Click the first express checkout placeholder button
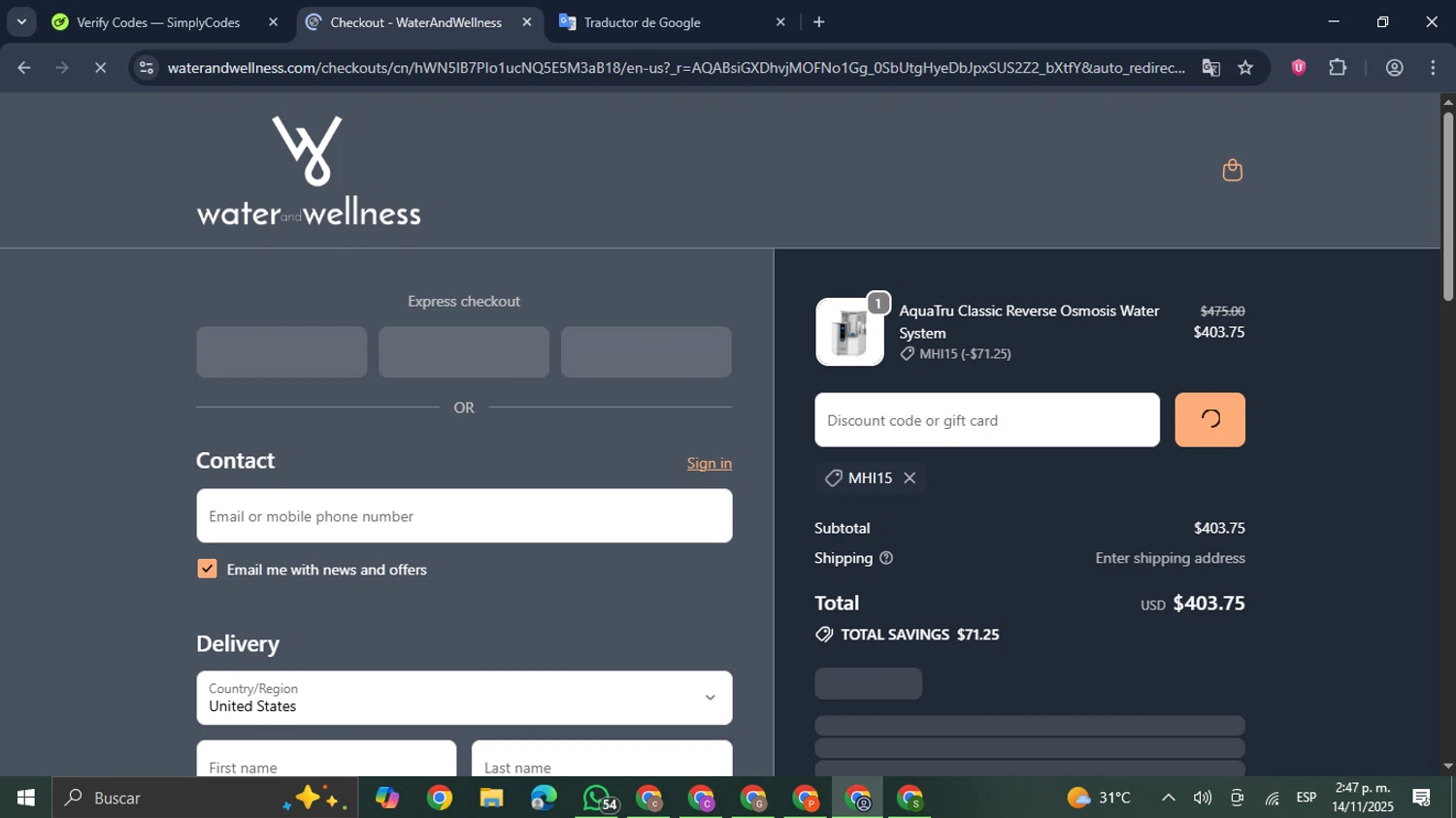 tap(281, 352)
